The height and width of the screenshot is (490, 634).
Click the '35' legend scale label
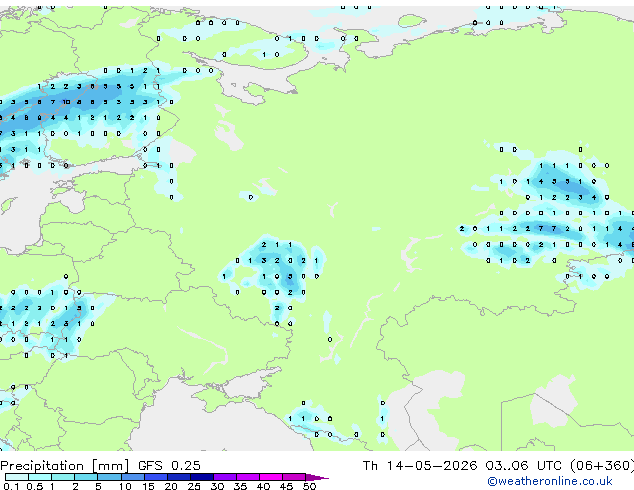coord(241,486)
